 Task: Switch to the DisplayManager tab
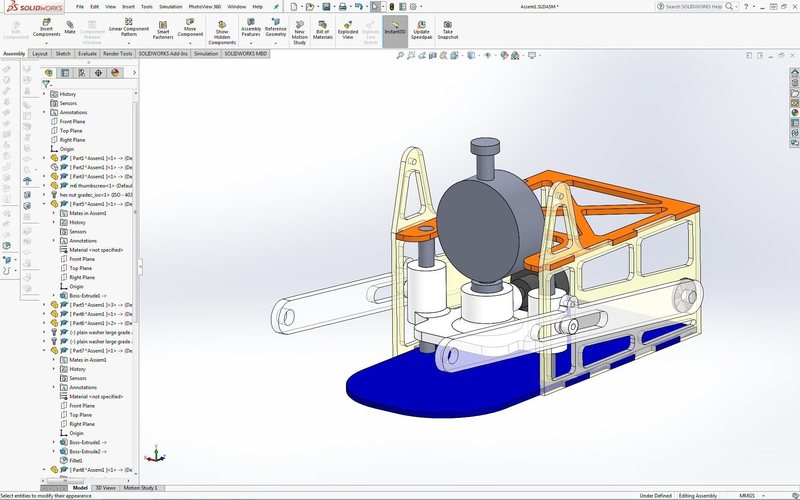tap(115, 73)
